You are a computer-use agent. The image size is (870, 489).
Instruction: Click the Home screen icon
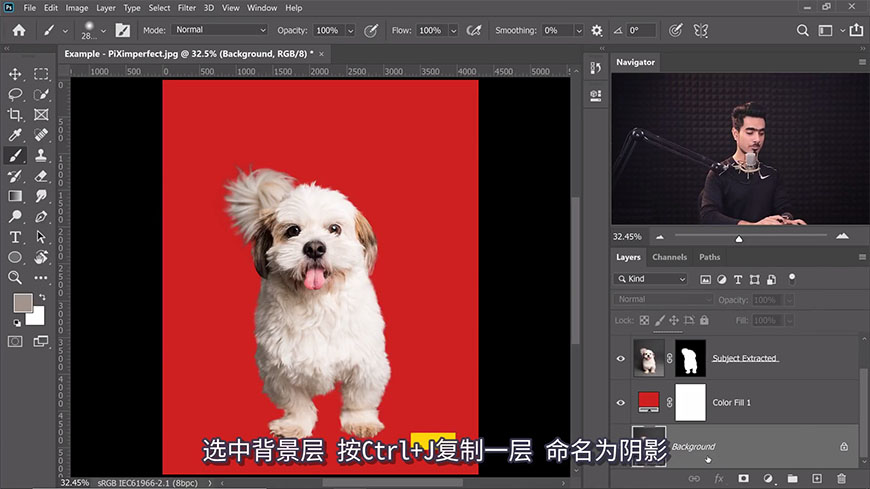(19, 30)
